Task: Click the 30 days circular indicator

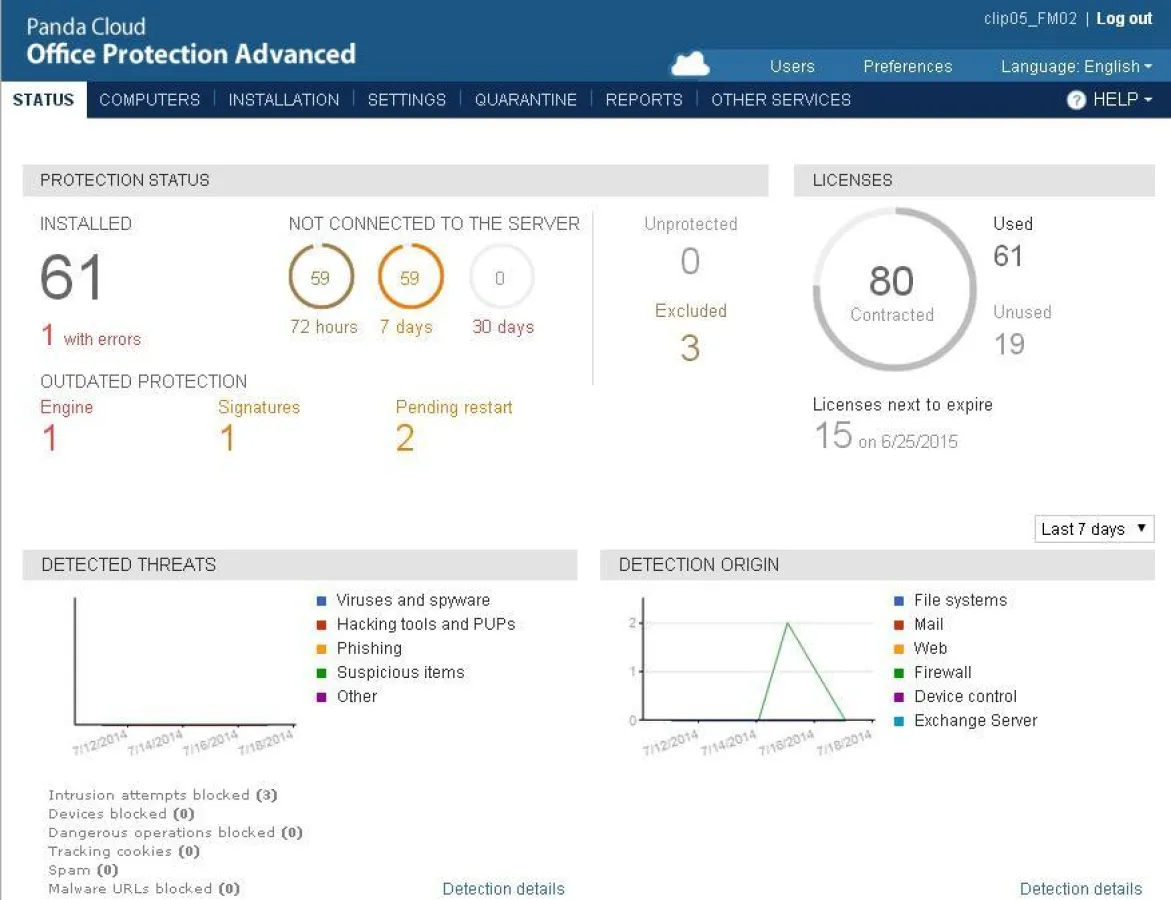Action: tap(500, 278)
